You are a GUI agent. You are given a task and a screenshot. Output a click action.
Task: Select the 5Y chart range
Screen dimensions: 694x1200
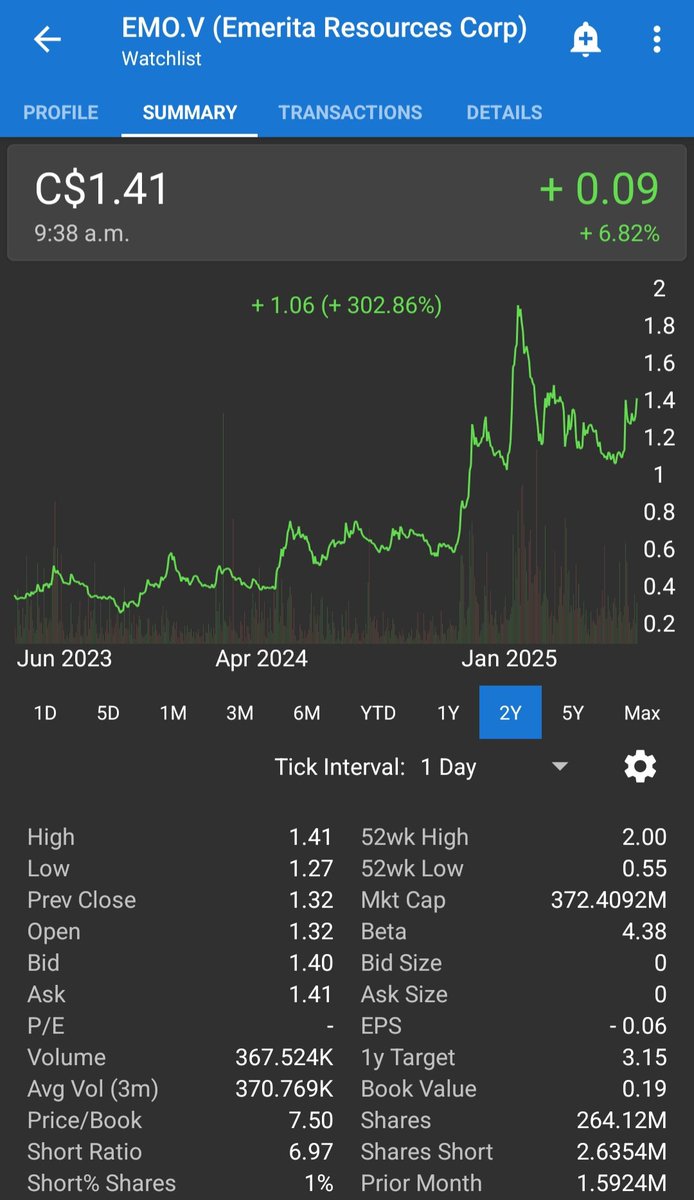(x=573, y=713)
